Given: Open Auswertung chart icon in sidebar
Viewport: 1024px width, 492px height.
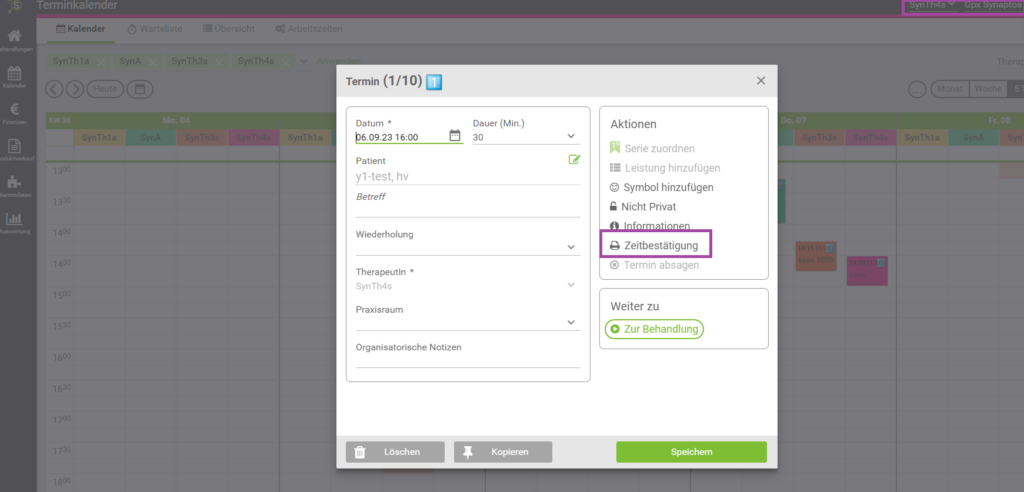Looking at the screenshot, I should point(14,220).
